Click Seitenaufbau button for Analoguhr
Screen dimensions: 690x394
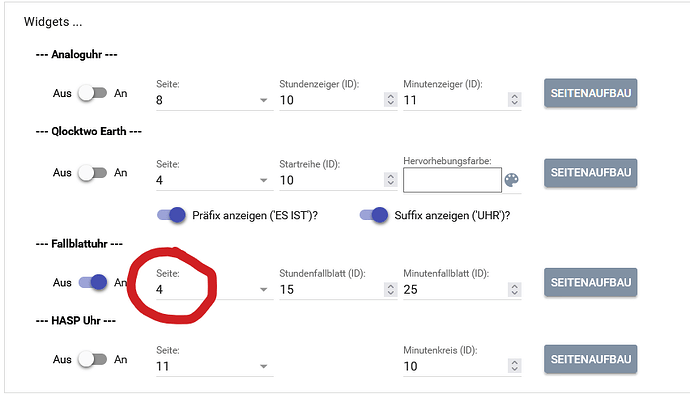pyautogui.click(x=591, y=93)
